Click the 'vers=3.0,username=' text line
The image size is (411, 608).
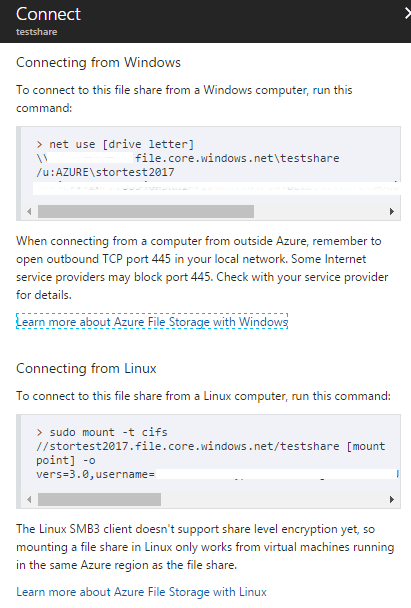coord(95,474)
